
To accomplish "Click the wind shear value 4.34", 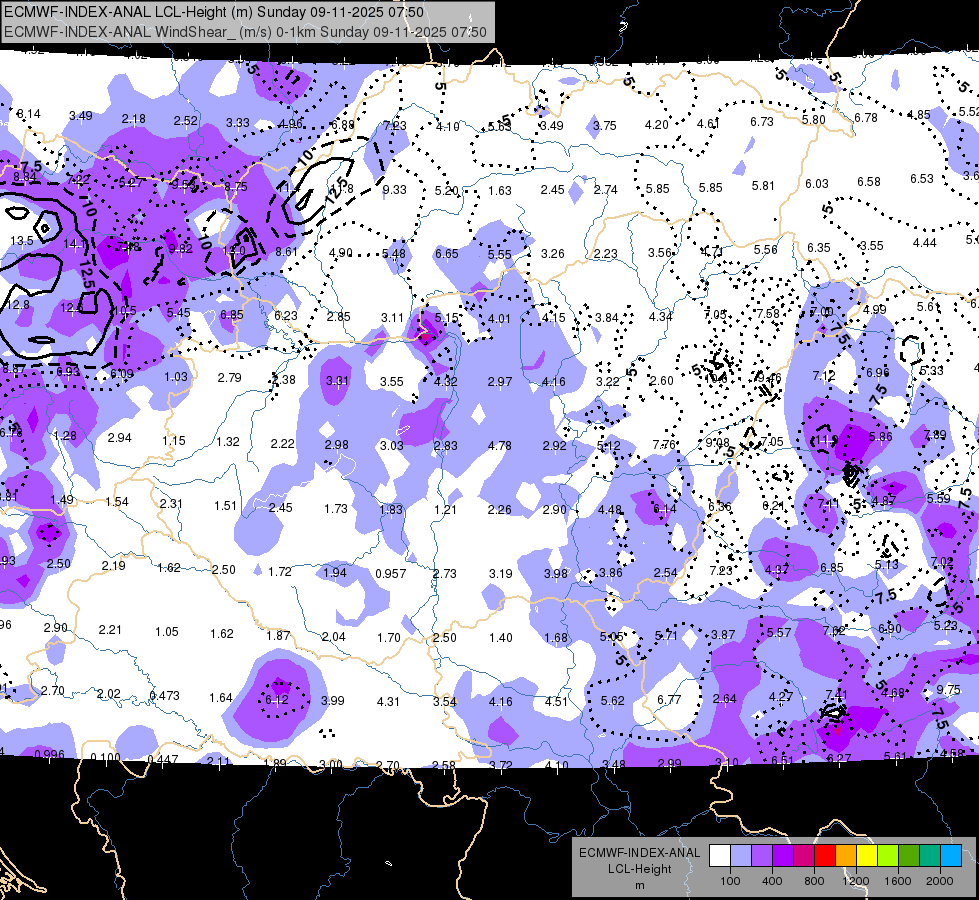I will [660, 316].
